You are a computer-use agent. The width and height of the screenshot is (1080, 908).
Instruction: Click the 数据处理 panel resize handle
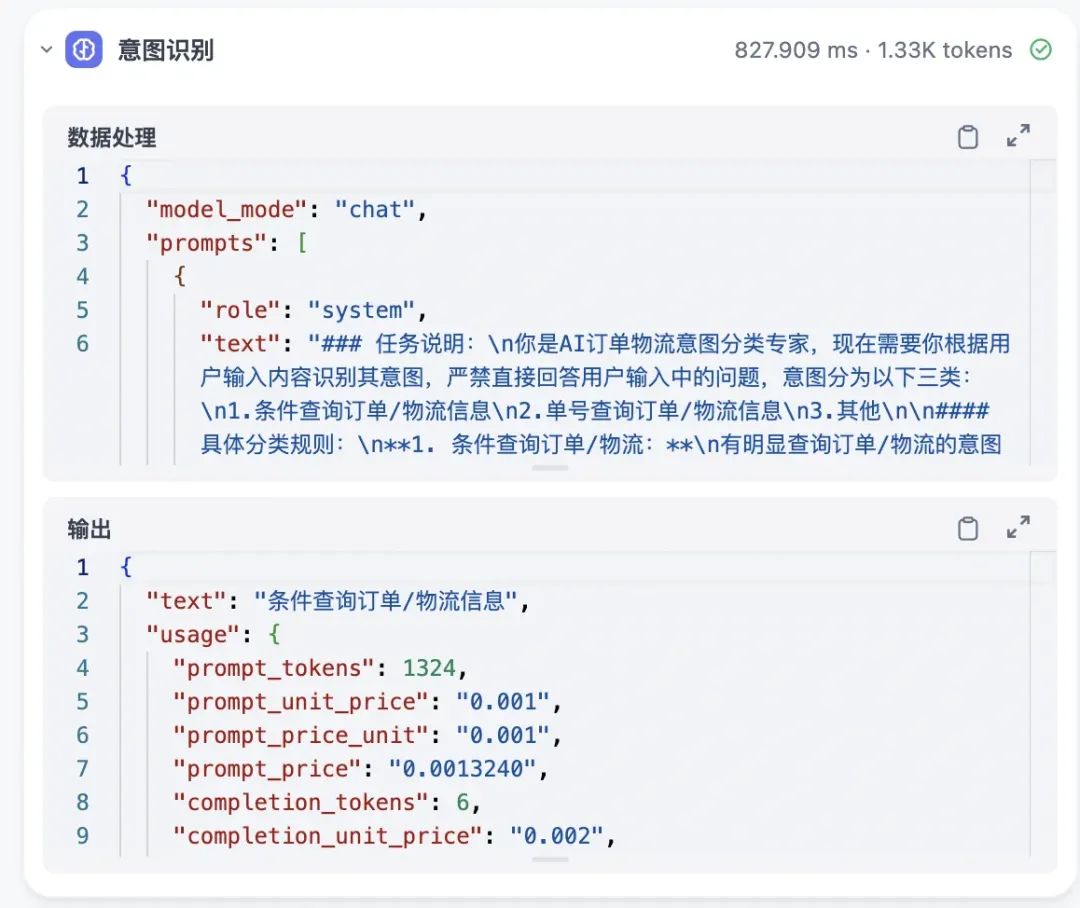coord(550,468)
